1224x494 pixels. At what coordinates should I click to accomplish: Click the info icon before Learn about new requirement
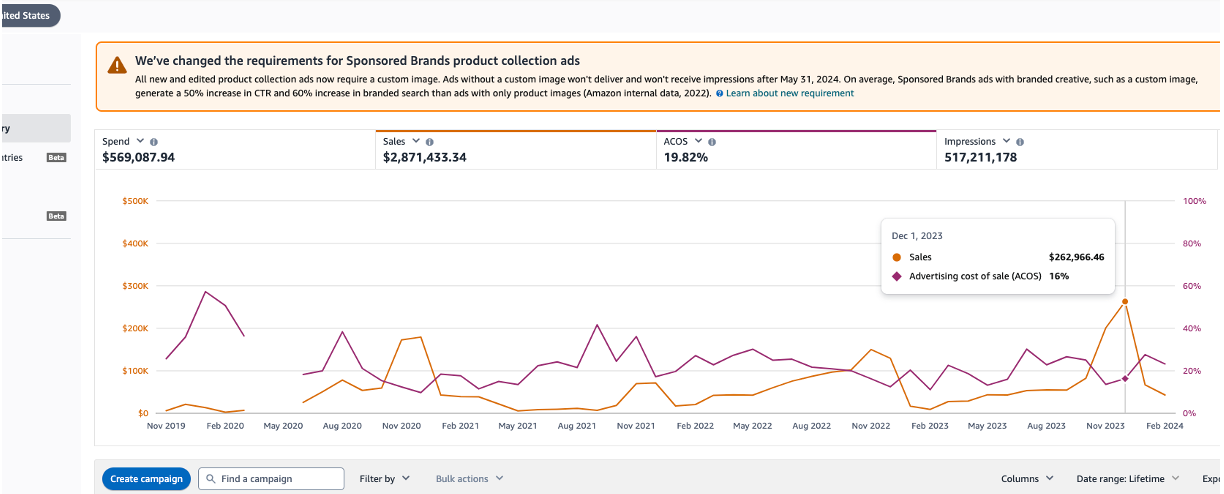coord(719,93)
